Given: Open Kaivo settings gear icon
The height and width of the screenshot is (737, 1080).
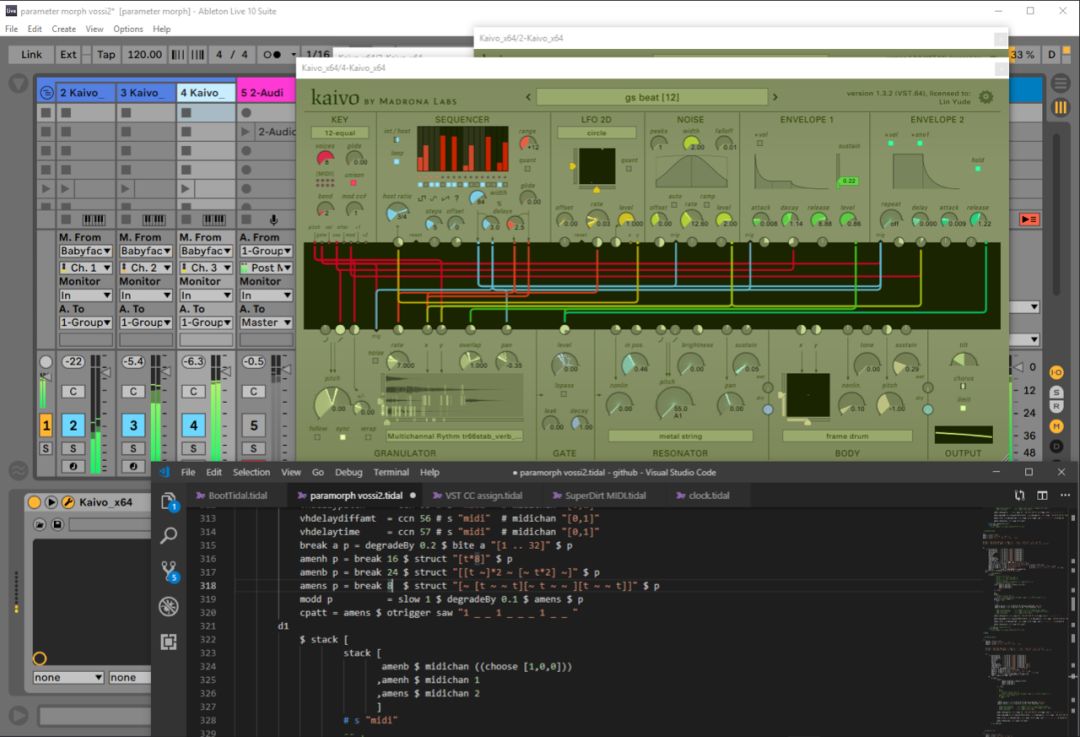Looking at the screenshot, I should point(986,97).
